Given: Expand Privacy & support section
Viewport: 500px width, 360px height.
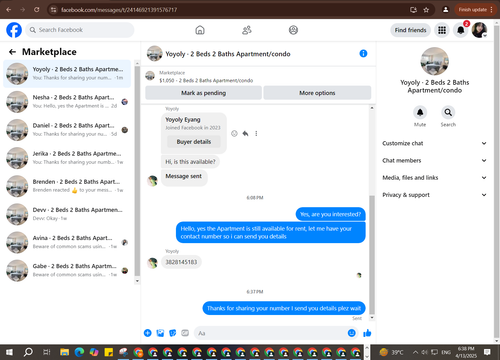Looking at the screenshot, I should (435, 195).
